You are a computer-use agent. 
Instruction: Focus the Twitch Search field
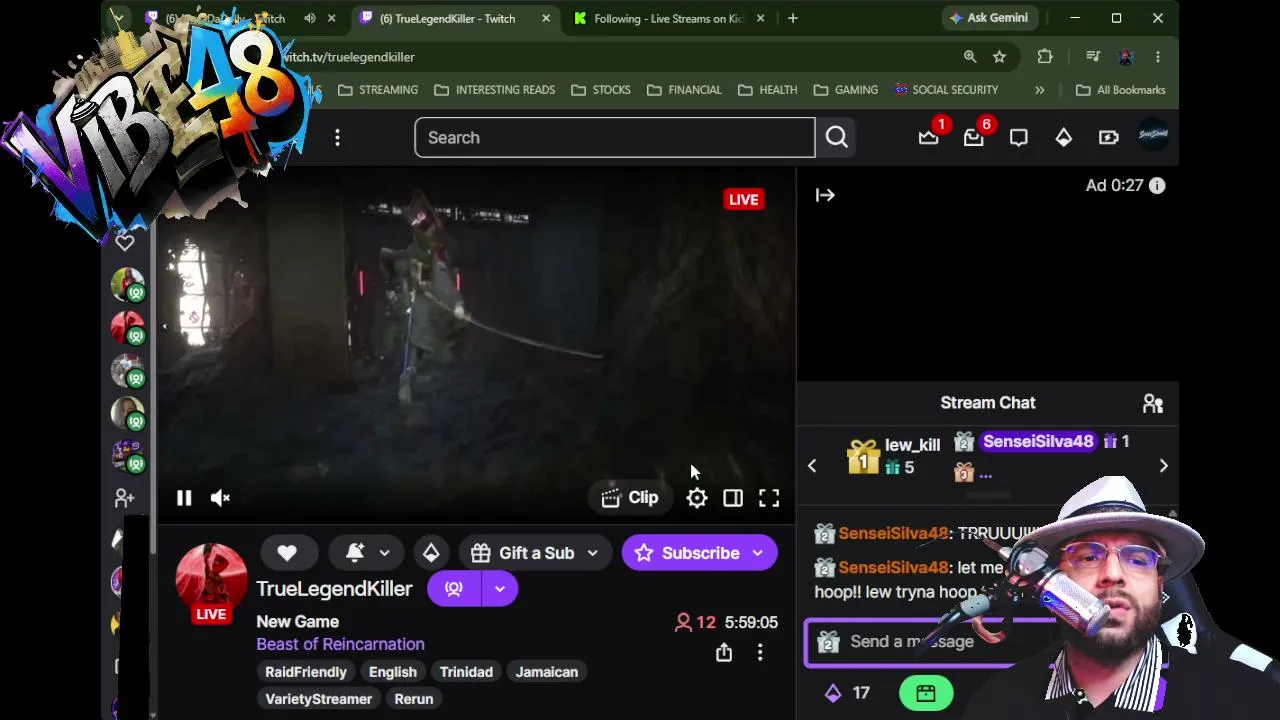pos(615,138)
